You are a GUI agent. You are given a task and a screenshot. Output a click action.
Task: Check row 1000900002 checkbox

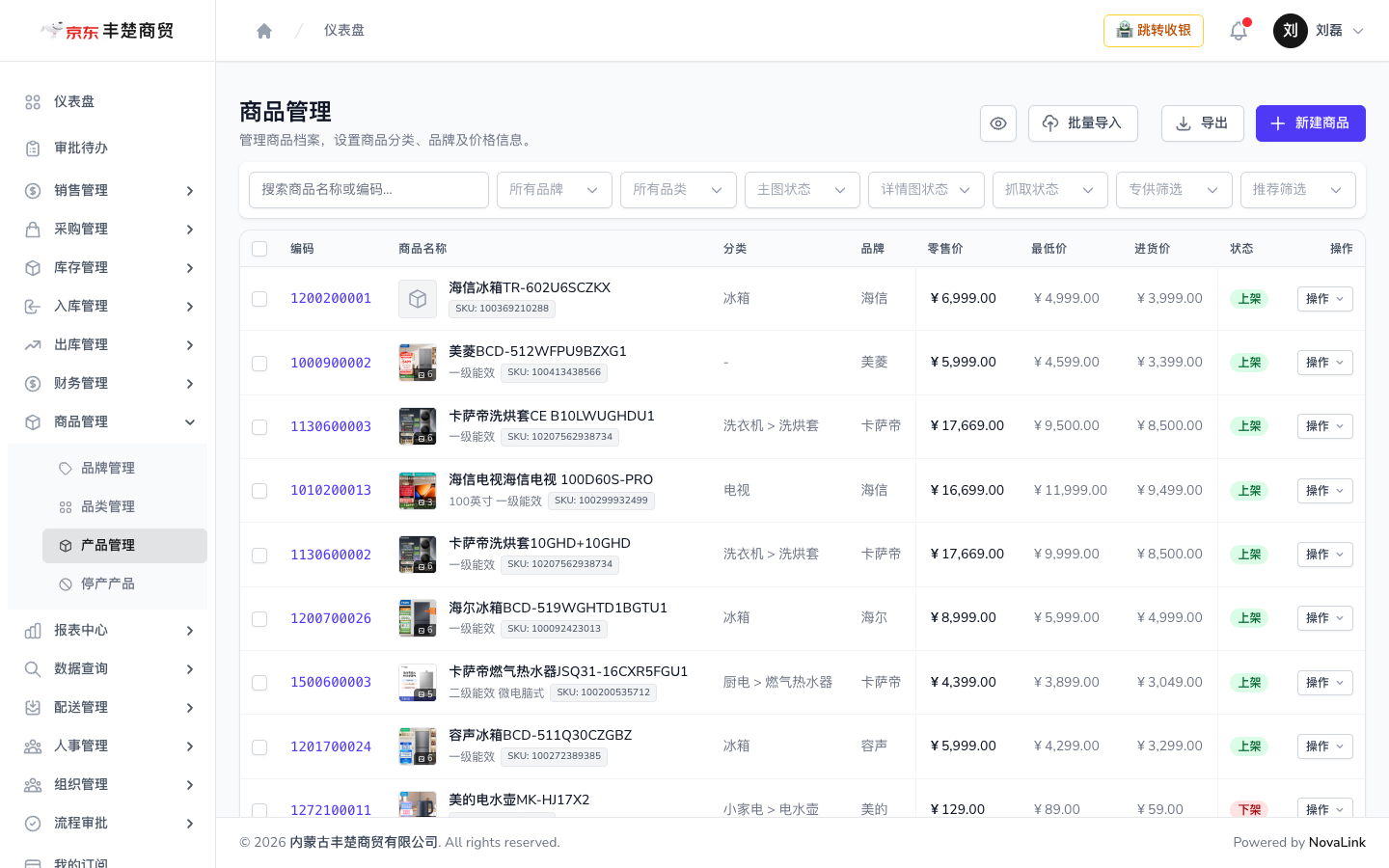(x=259, y=364)
